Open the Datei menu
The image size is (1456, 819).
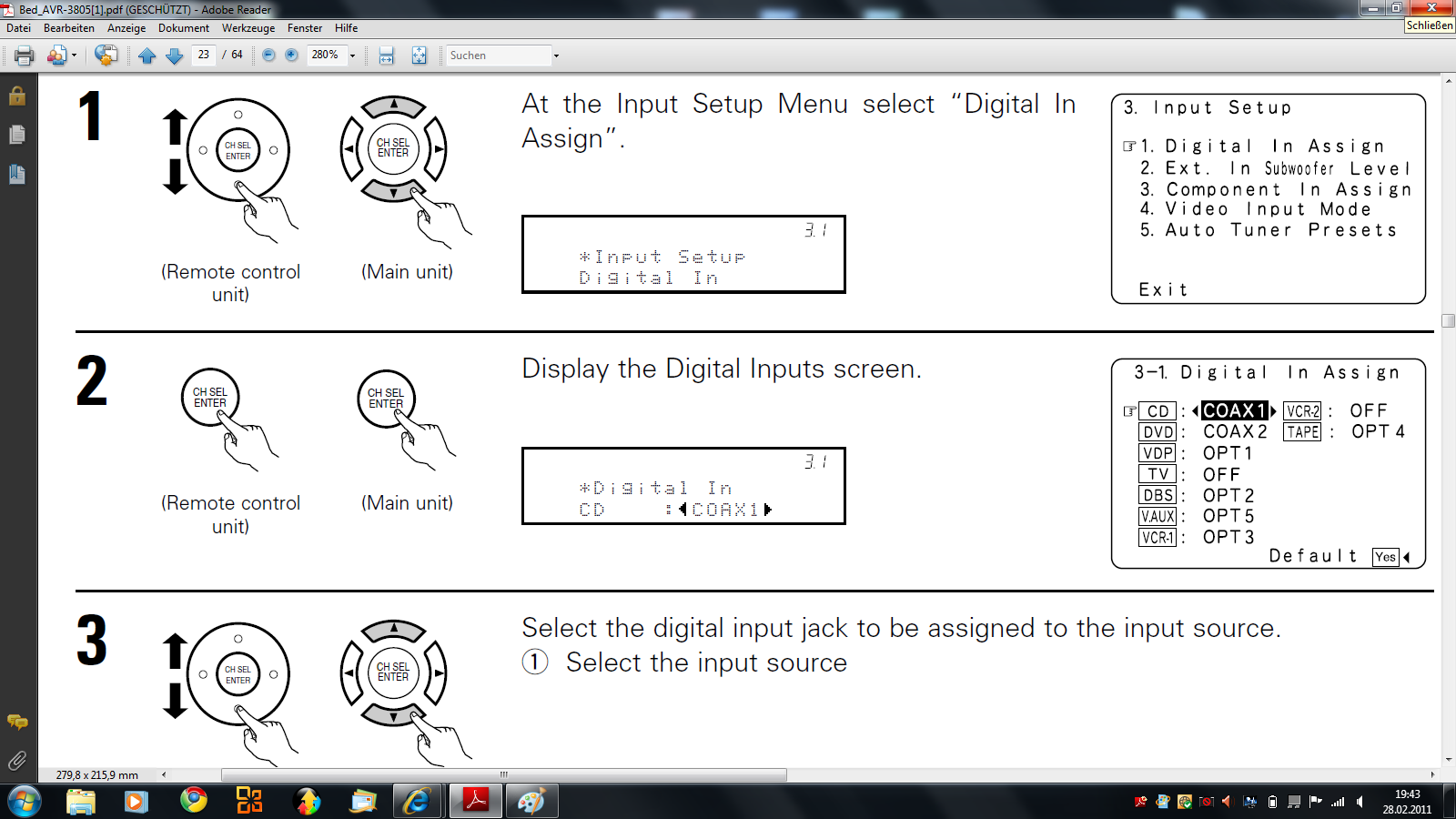tap(18, 28)
